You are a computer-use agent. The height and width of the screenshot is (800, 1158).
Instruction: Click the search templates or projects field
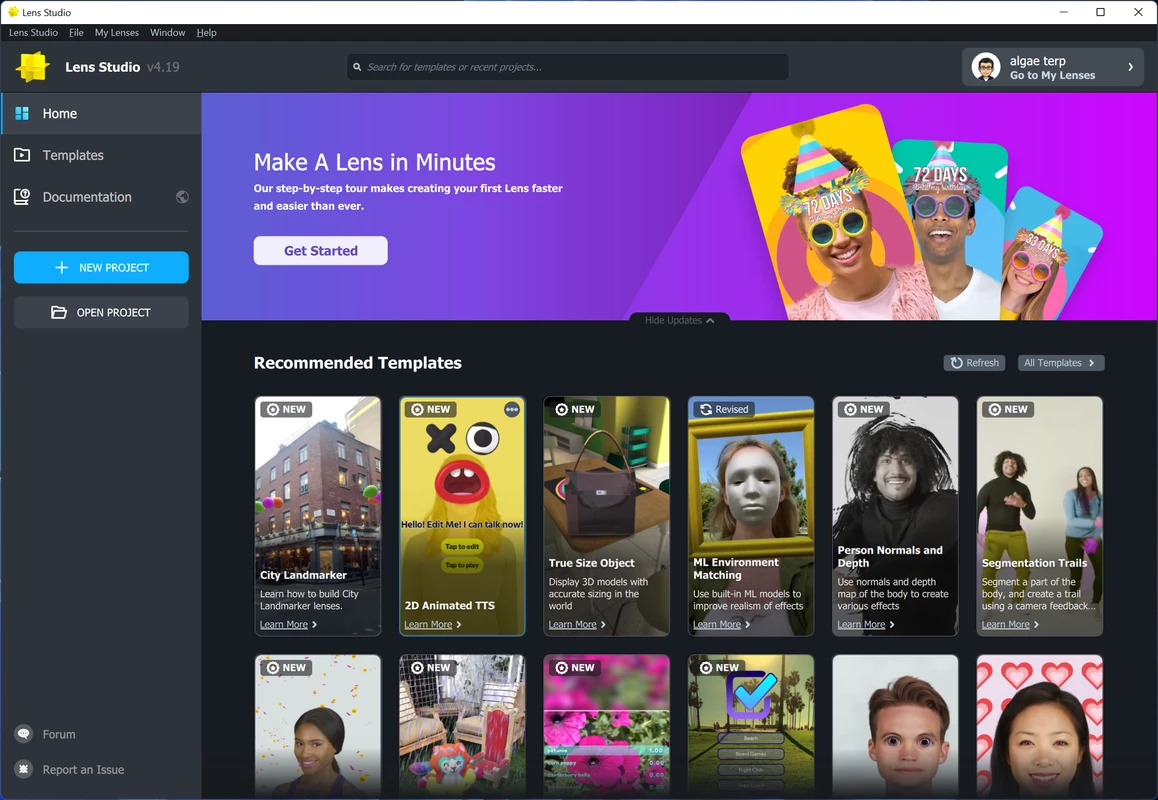pyautogui.click(x=568, y=67)
